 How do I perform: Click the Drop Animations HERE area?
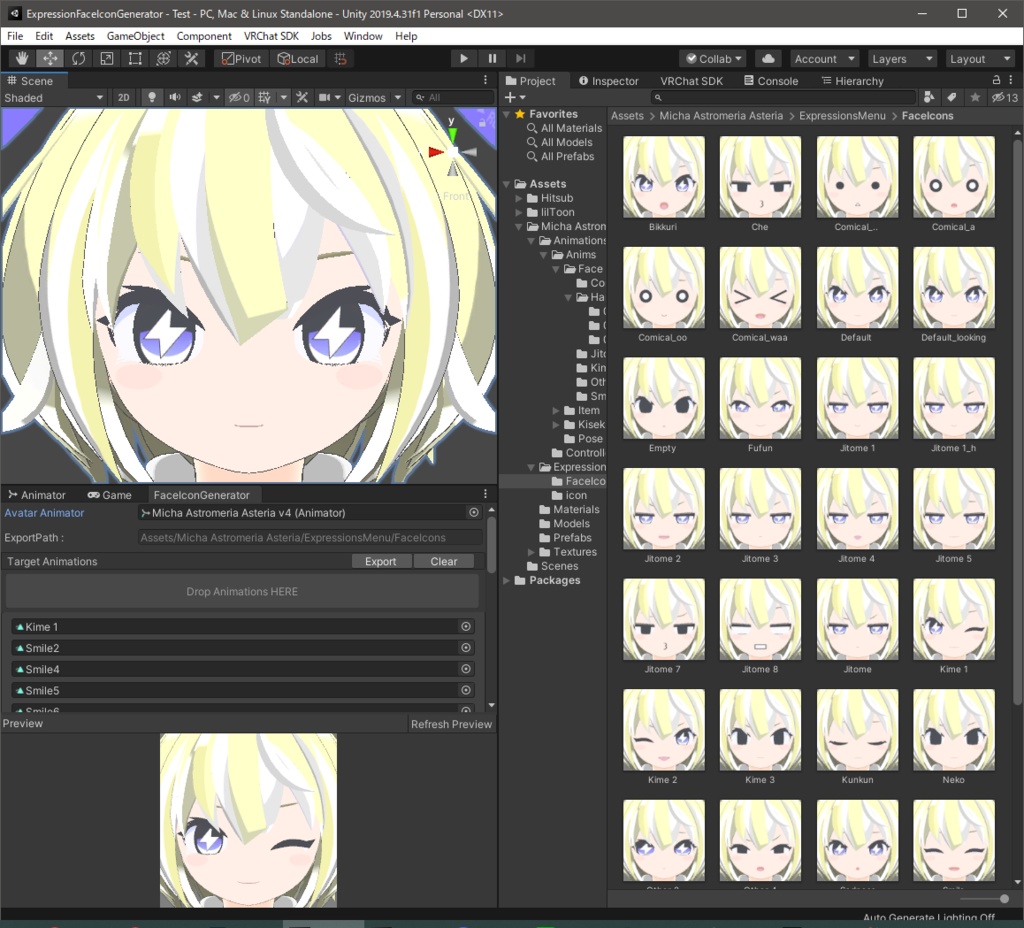tap(242, 591)
